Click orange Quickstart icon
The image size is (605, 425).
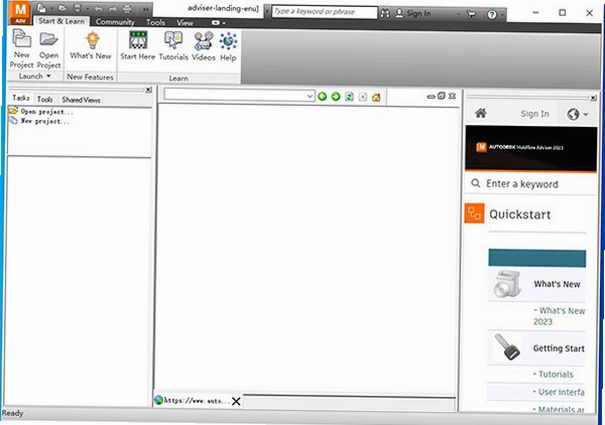tap(474, 213)
